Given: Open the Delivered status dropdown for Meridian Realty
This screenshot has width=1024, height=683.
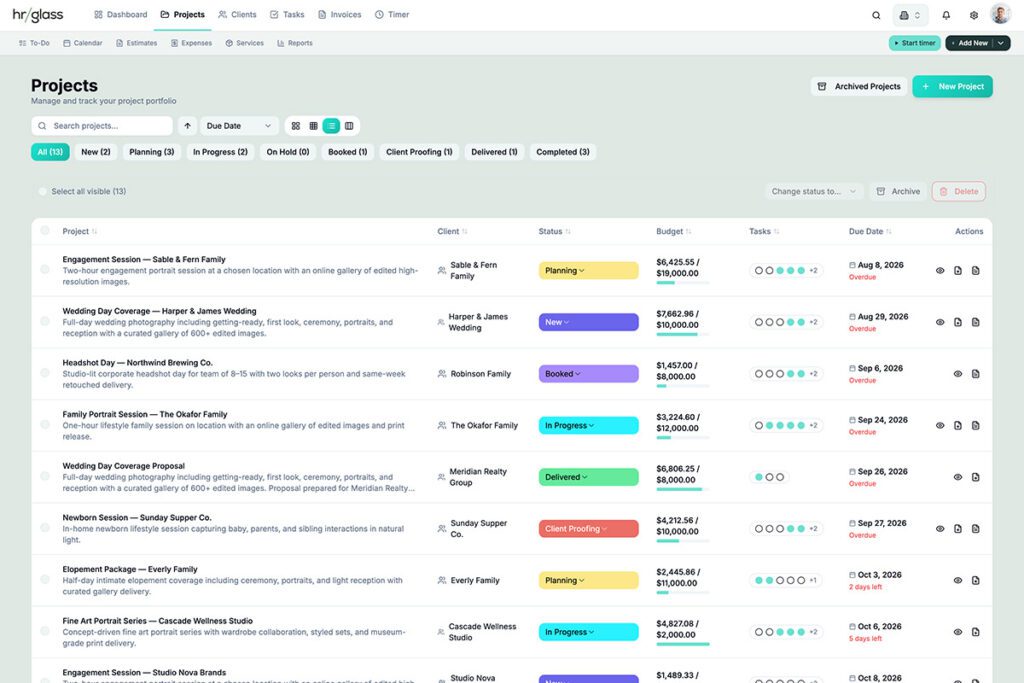Looking at the screenshot, I should (x=588, y=477).
